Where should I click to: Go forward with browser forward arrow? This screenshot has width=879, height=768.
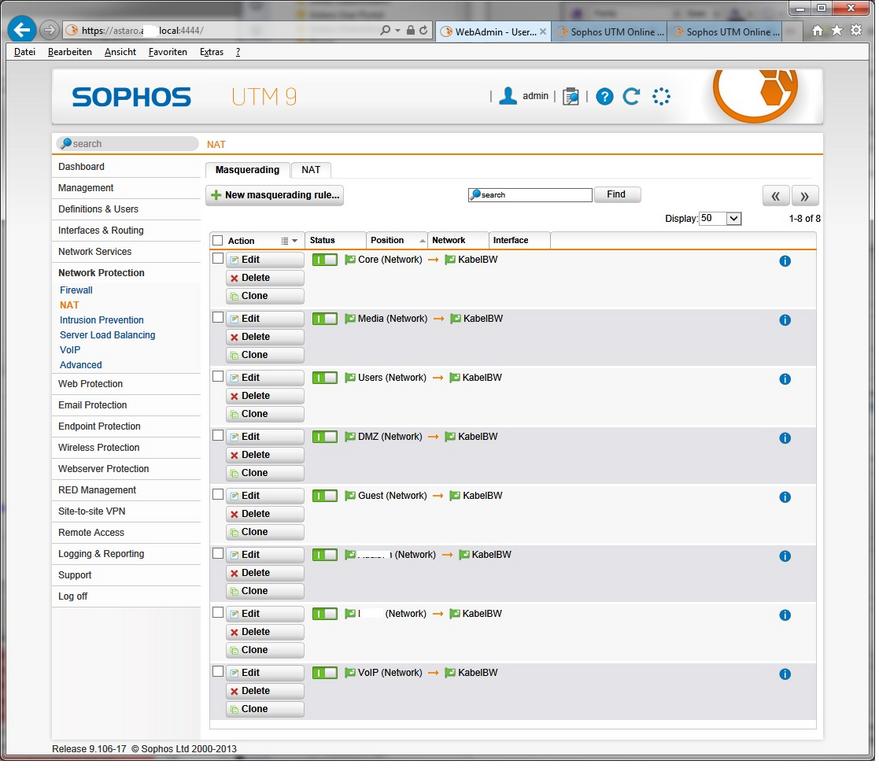[x=49, y=30]
